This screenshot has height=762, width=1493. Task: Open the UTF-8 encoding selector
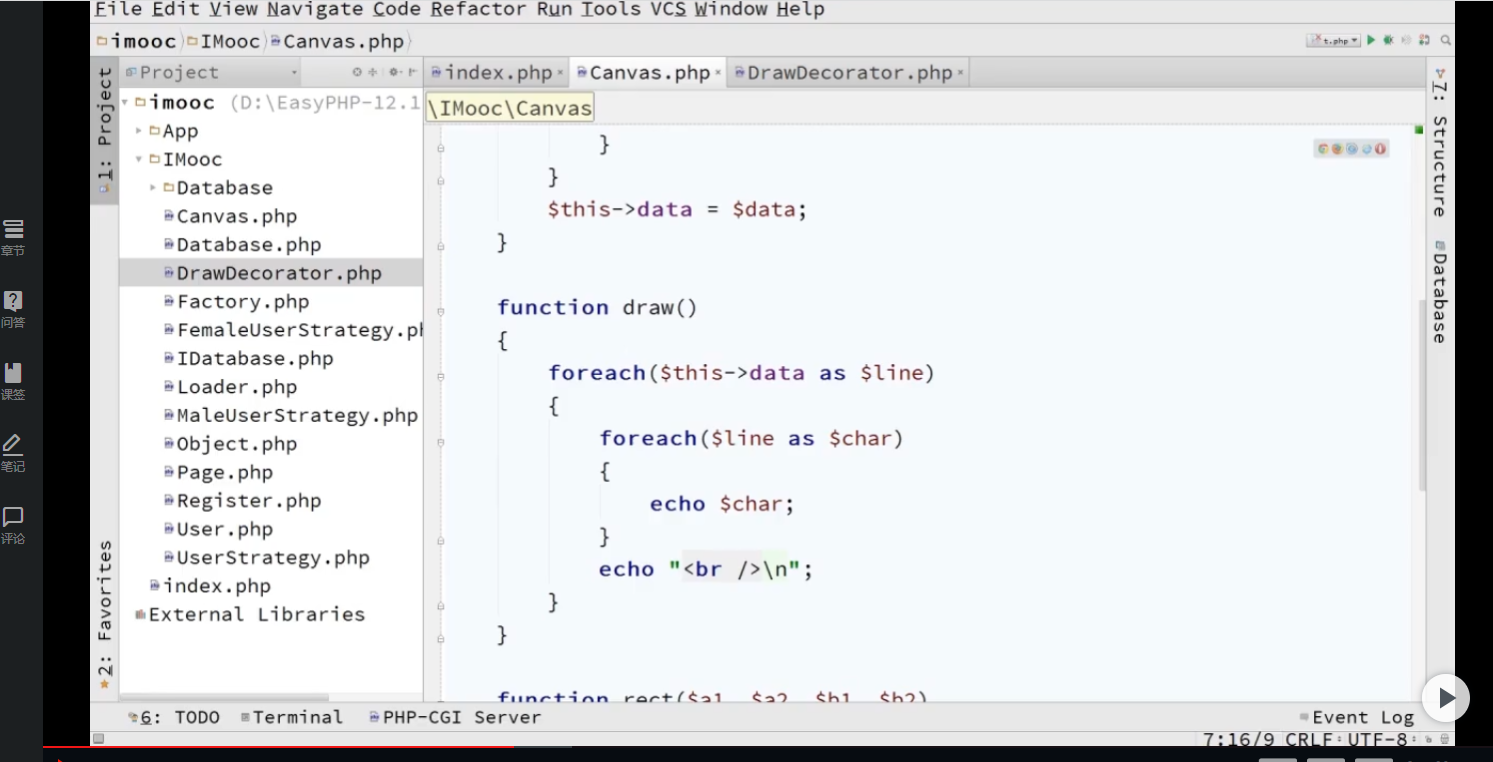point(1381,740)
